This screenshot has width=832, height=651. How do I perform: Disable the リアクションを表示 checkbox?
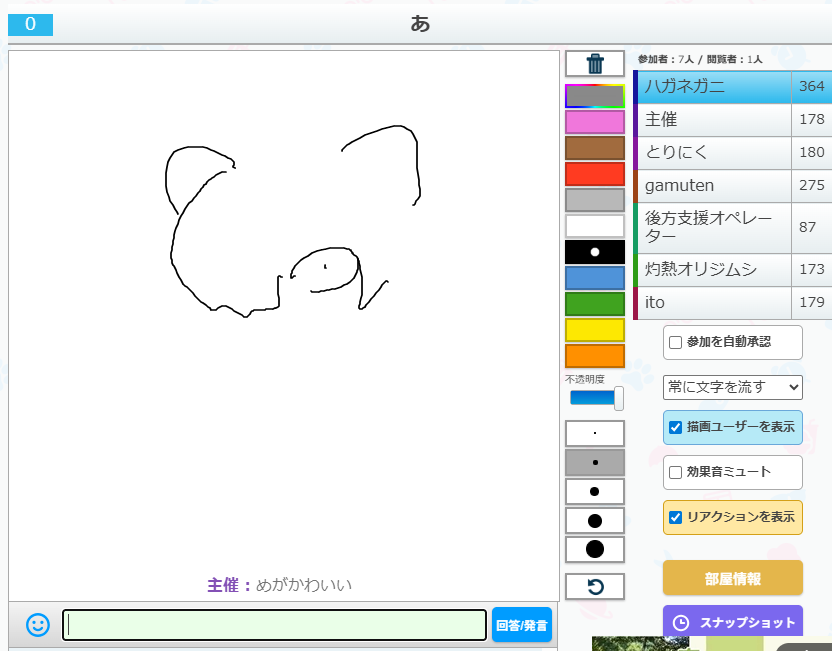pyautogui.click(x=676, y=517)
